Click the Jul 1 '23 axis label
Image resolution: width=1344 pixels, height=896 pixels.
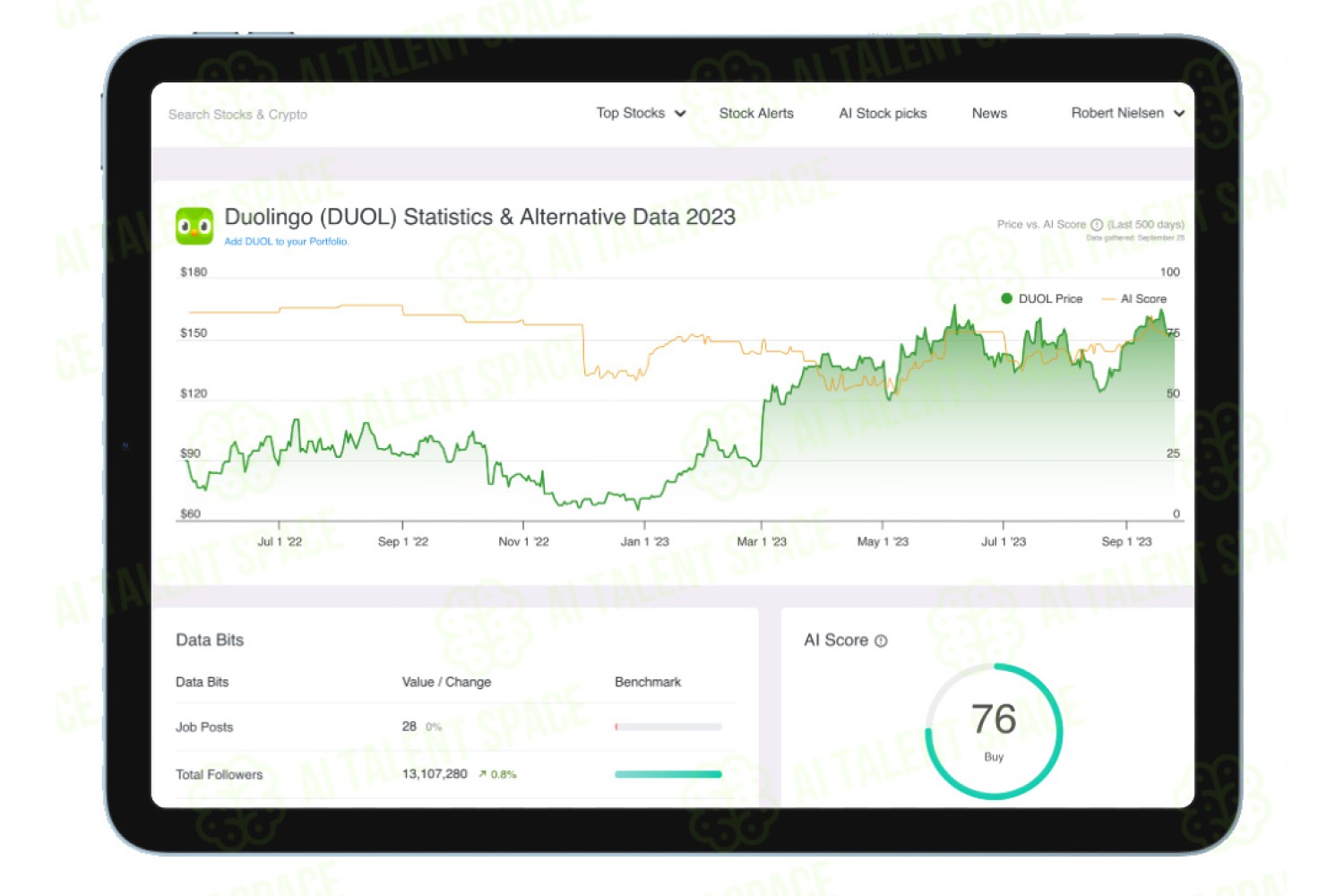point(1004,541)
